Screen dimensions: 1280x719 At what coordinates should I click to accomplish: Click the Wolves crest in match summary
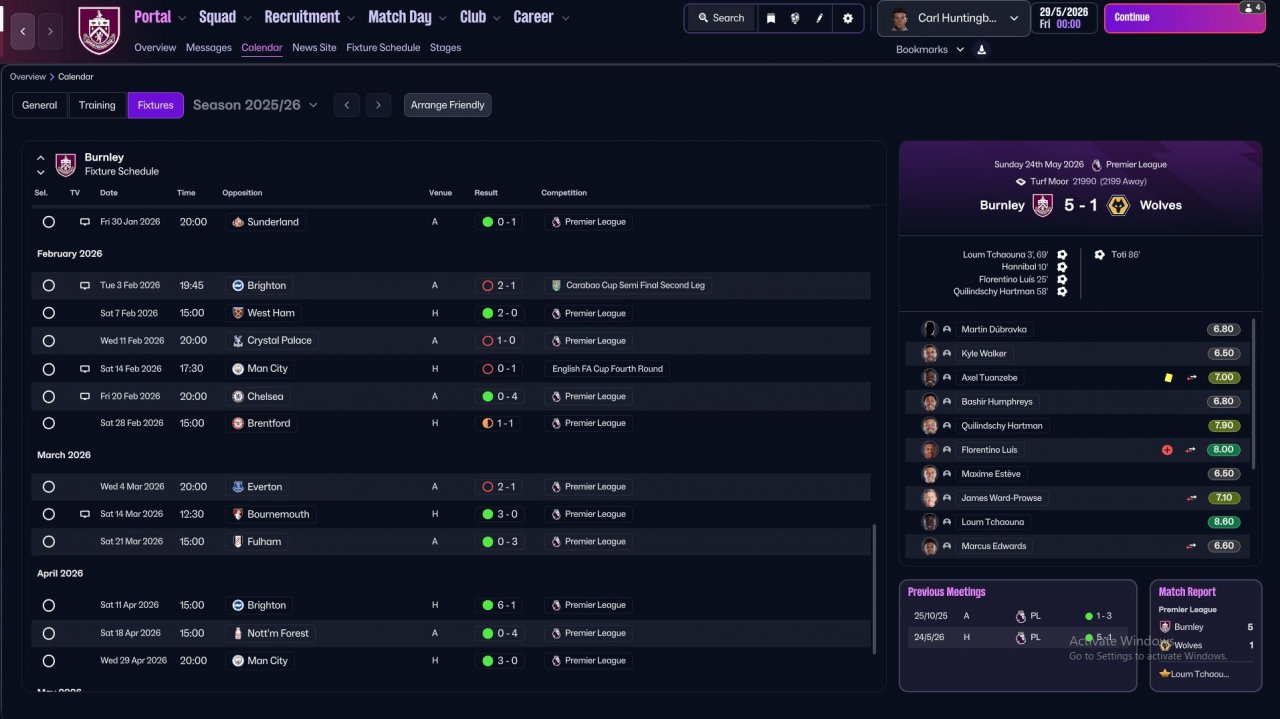pyautogui.click(x=1120, y=205)
